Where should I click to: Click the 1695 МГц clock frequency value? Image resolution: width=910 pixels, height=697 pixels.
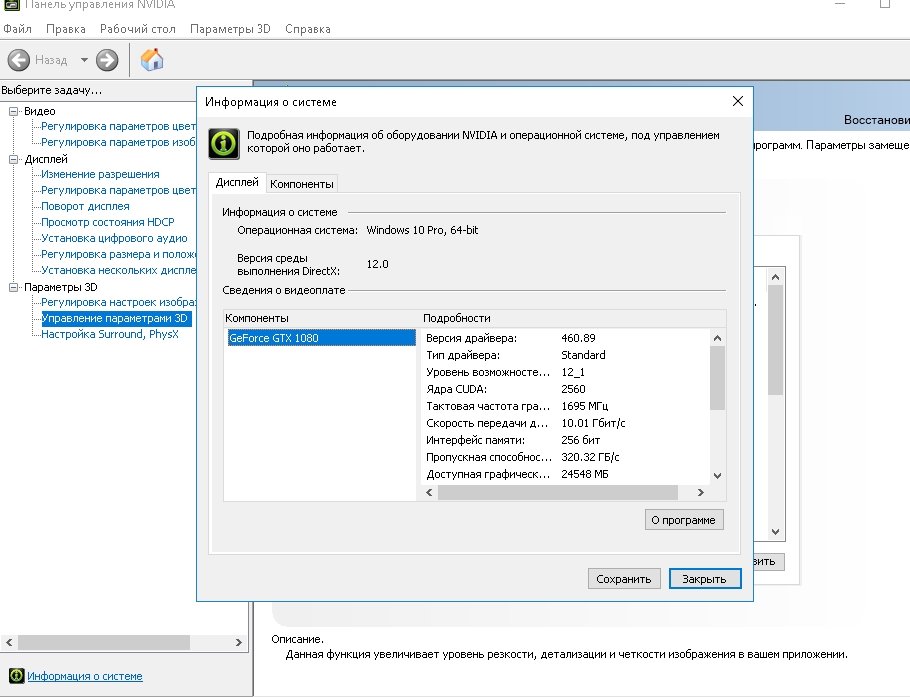[x=584, y=406]
